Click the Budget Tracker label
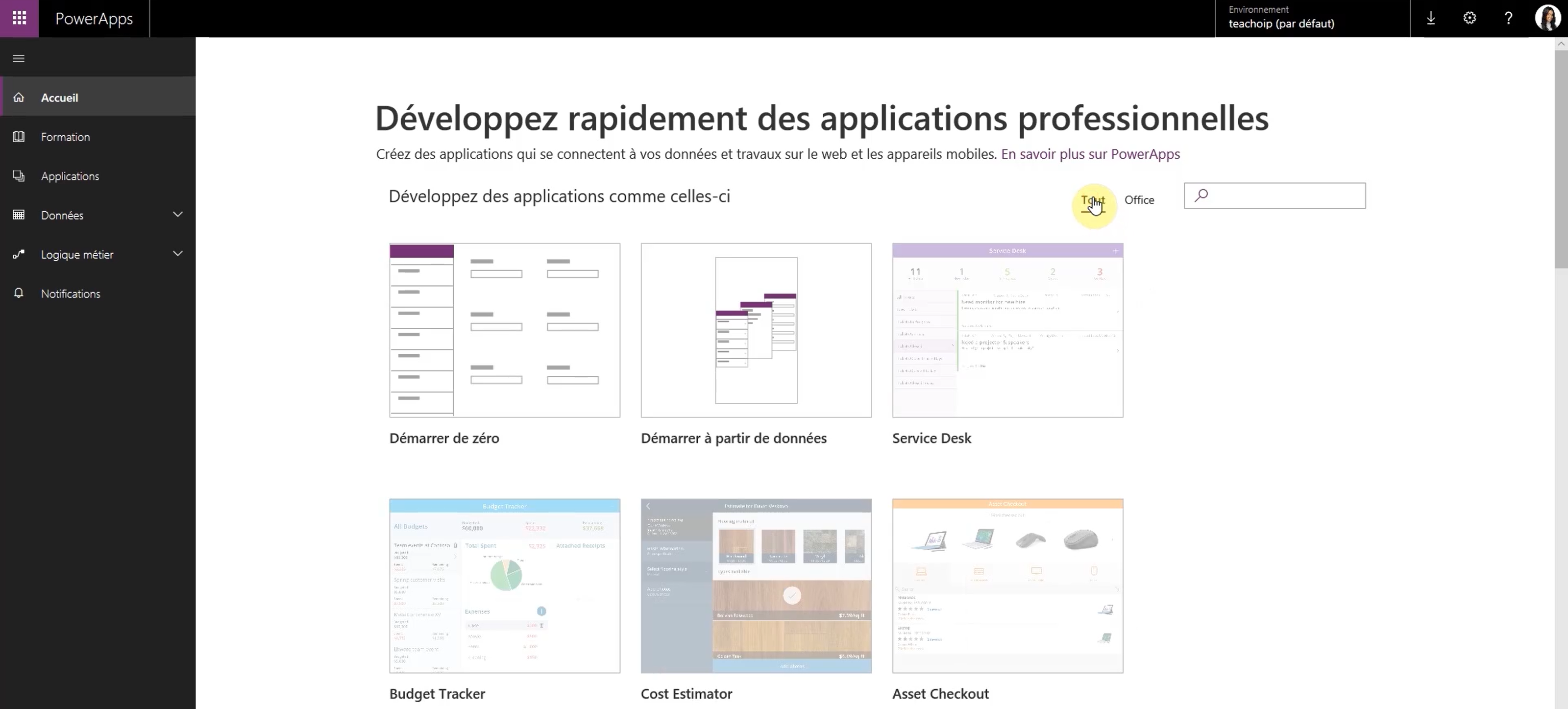This screenshot has width=1568, height=709. coord(437,694)
